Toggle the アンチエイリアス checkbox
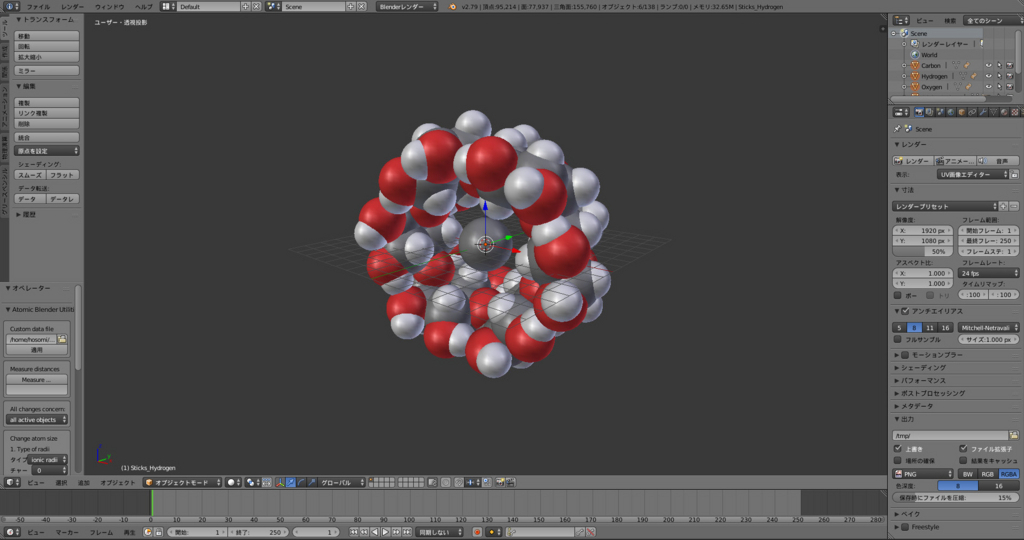 click(x=905, y=311)
